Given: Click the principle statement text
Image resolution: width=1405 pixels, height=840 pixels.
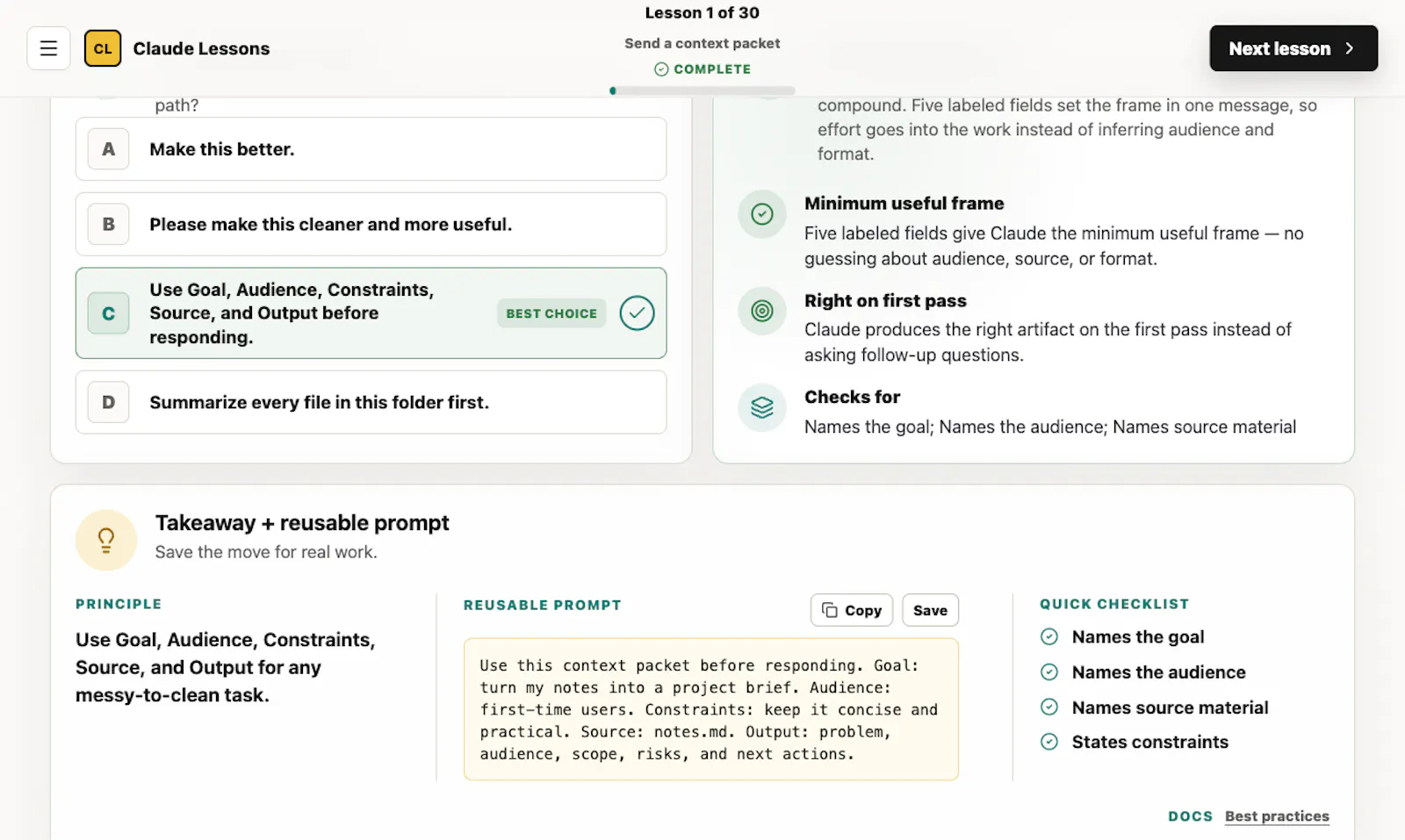Looking at the screenshot, I should [x=226, y=667].
